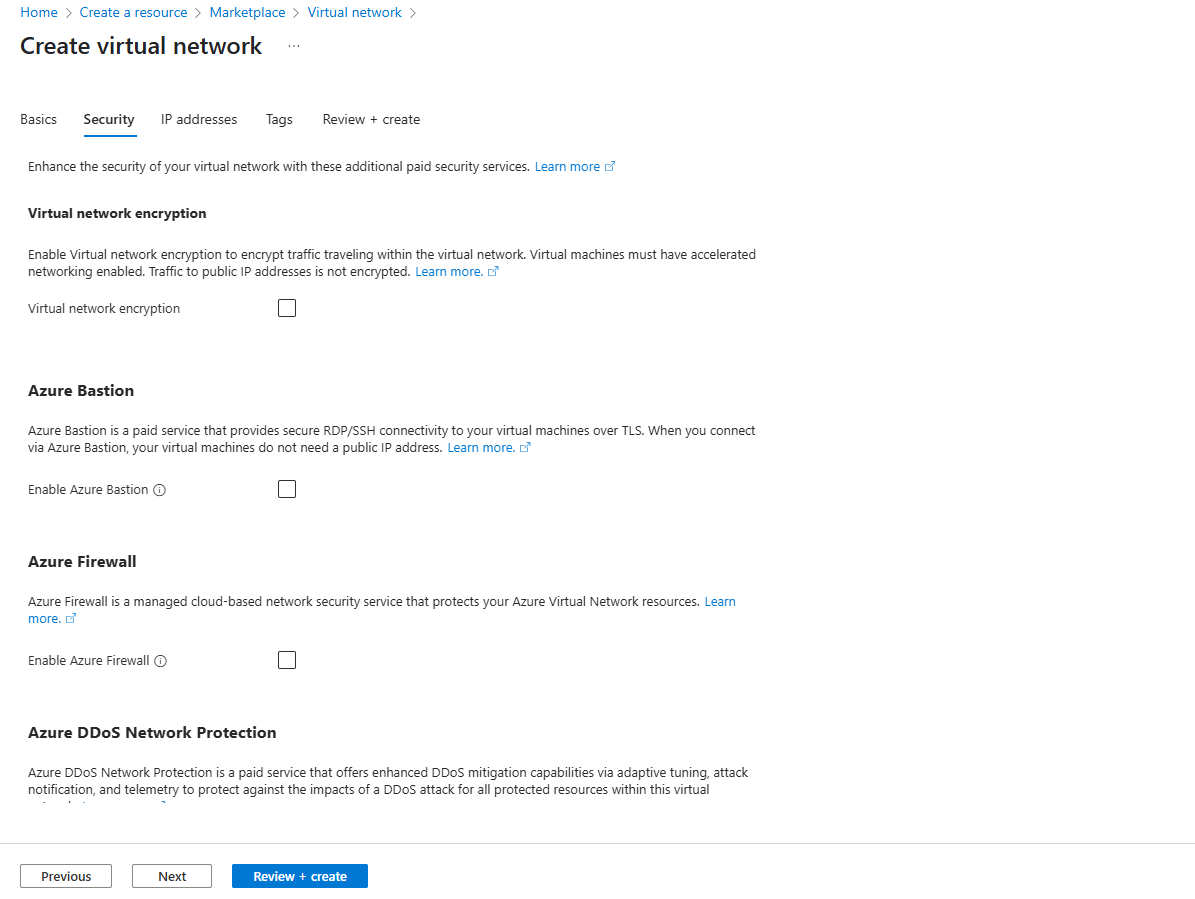Go back with the Previous button
The image size is (1195, 899).
coord(66,876)
